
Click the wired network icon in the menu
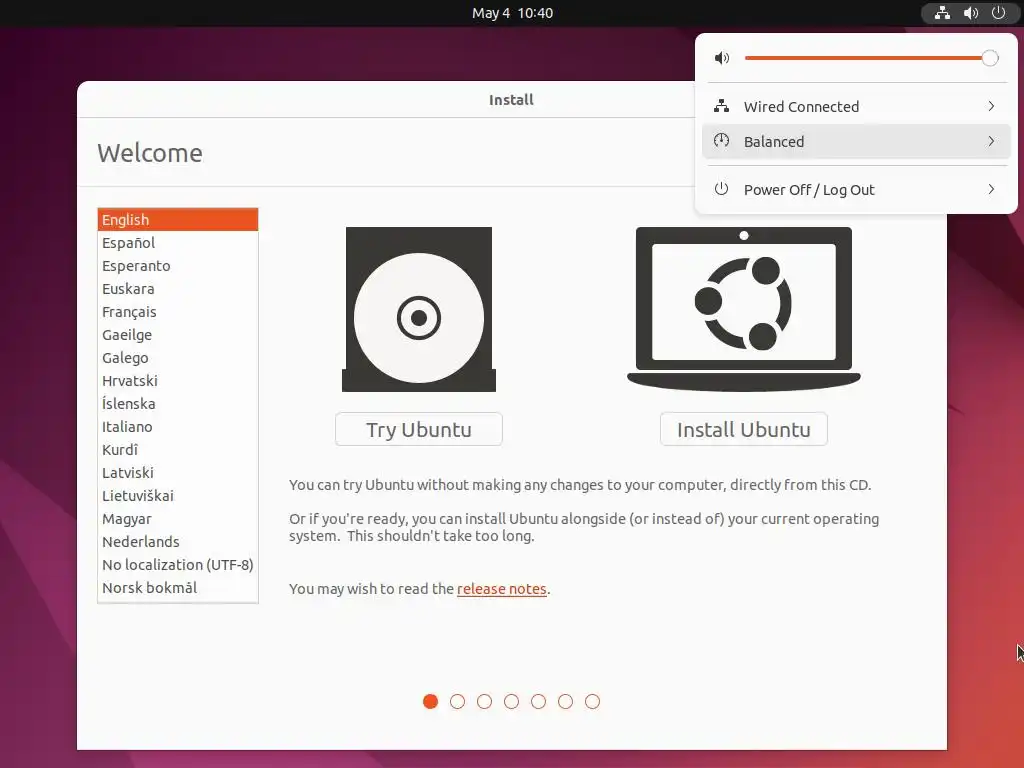tap(722, 106)
